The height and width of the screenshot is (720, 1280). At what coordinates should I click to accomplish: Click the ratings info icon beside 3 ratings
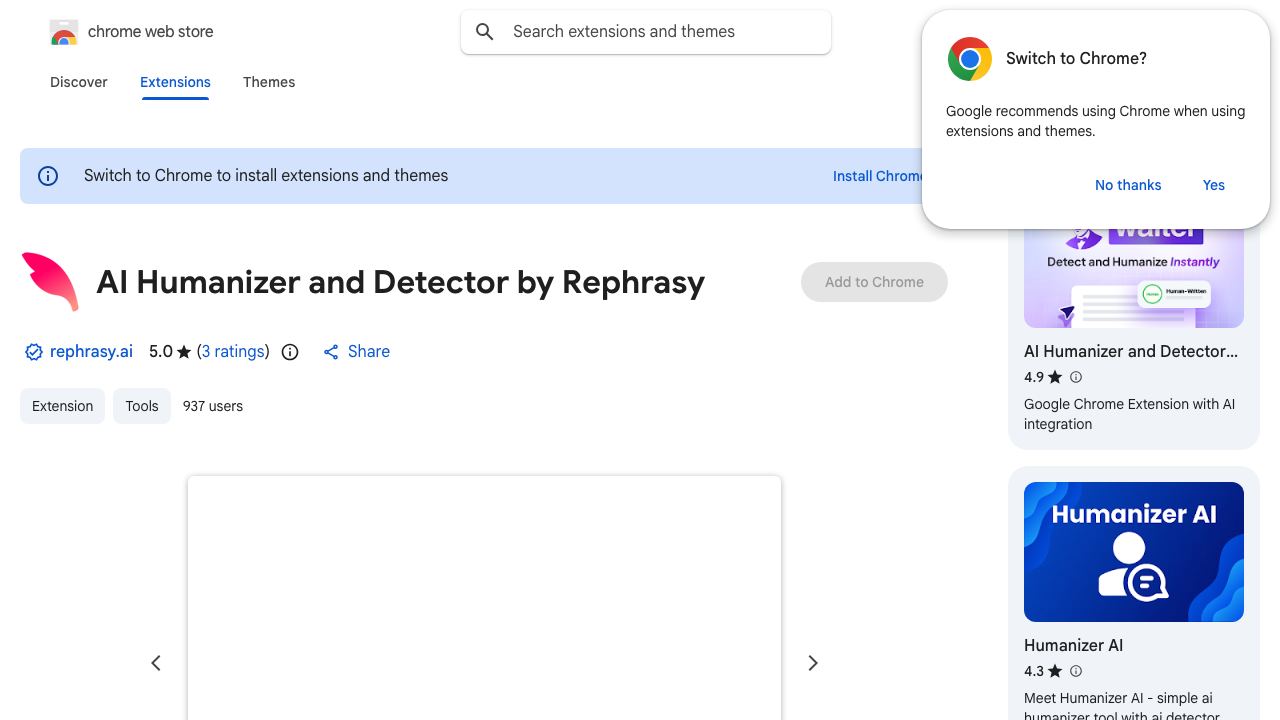click(290, 352)
